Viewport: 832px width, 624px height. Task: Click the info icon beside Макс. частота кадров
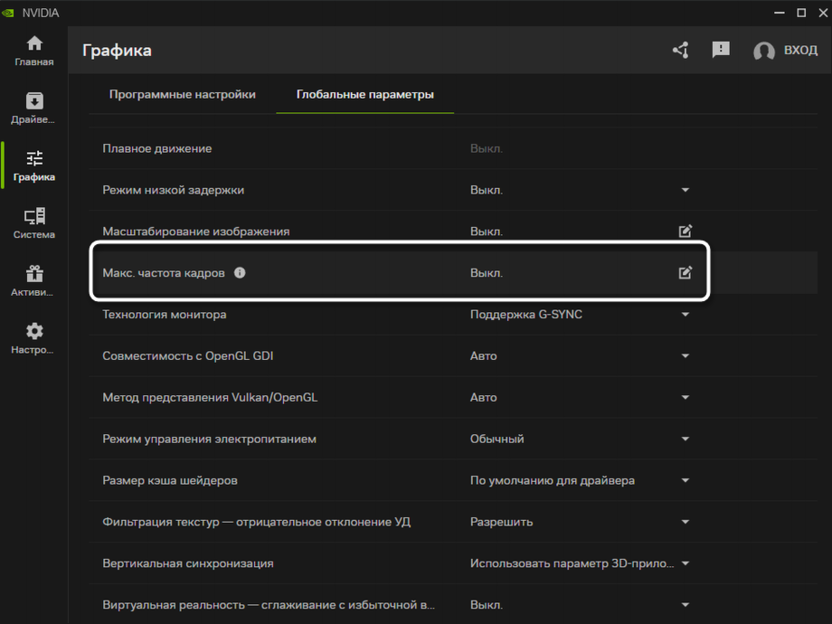point(240,272)
